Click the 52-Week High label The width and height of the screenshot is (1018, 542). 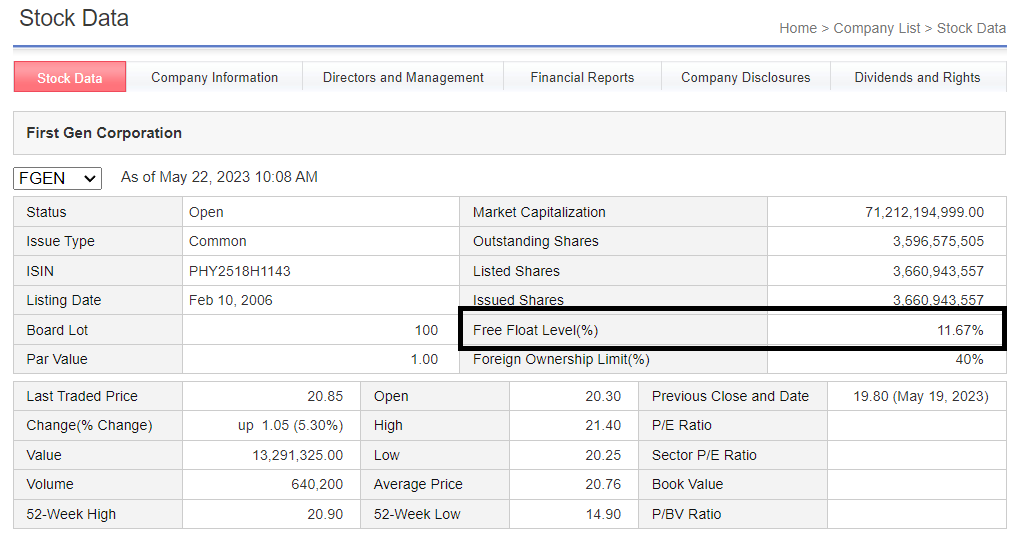[71, 514]
